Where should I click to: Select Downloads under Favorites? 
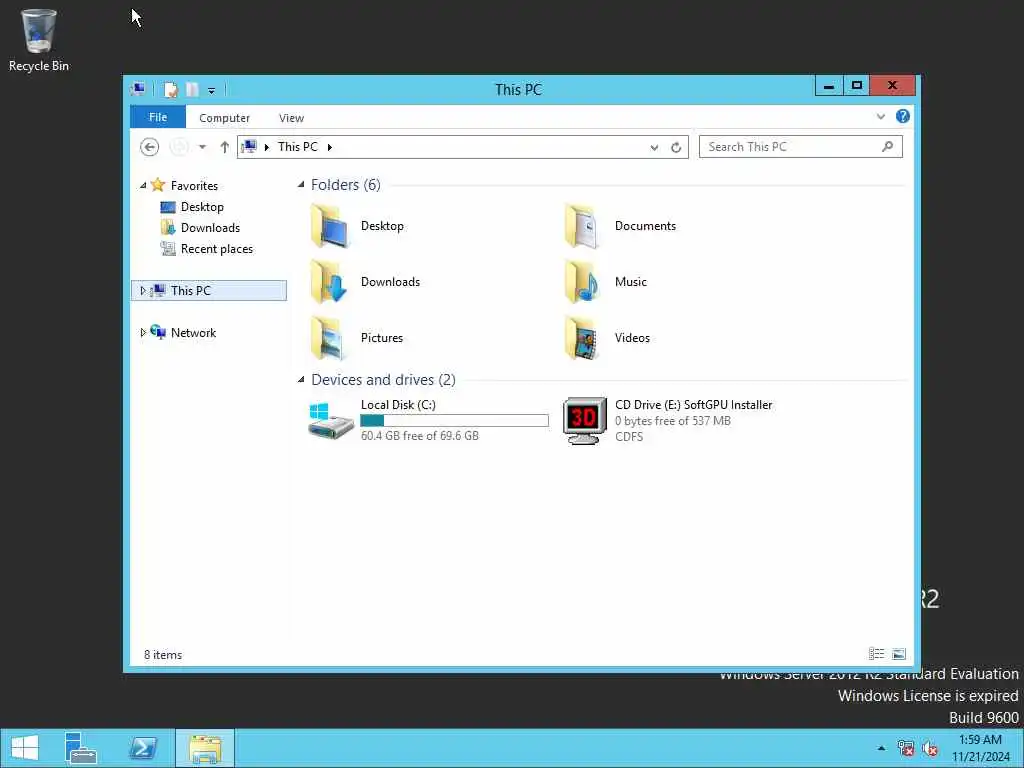click(210, 228)
